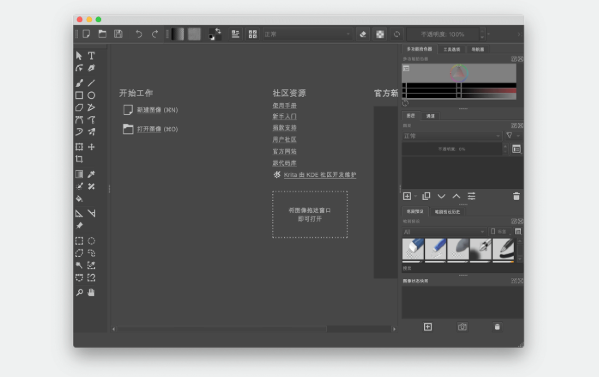This screenshot has width=599, height=377.
Task: Toggle preserve alpha checkerboard button
Action: (x=380, y=34)
